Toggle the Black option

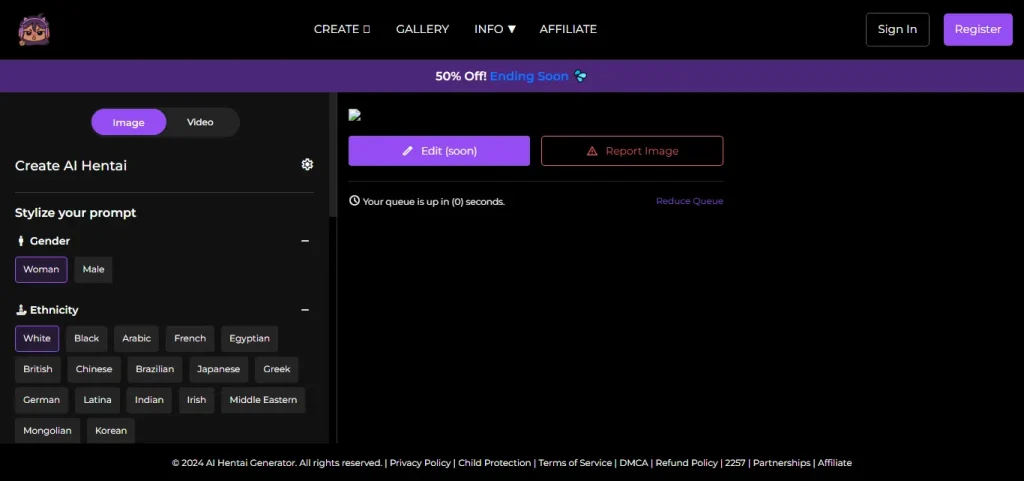coord(87,339)
